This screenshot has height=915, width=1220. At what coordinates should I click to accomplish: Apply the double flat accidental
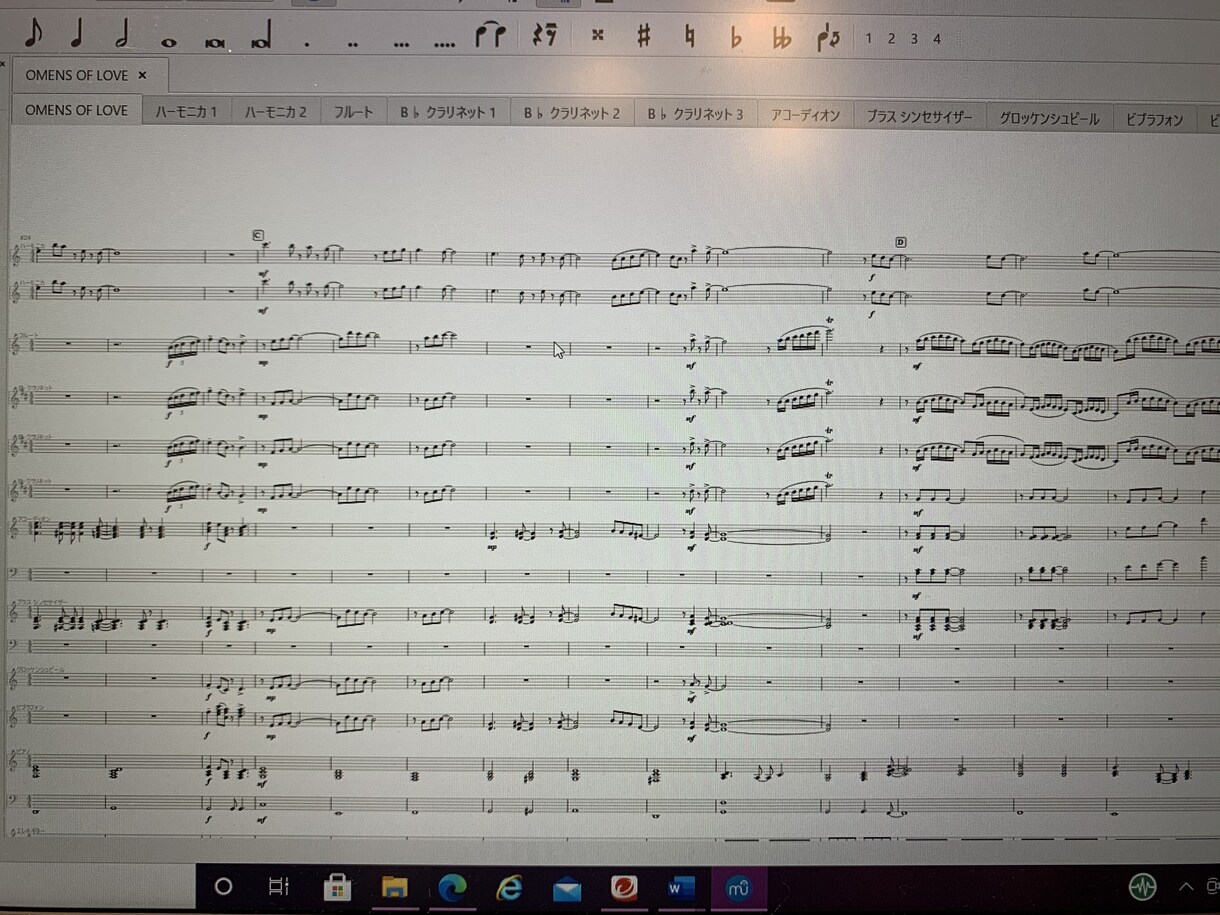coord(782,38)
